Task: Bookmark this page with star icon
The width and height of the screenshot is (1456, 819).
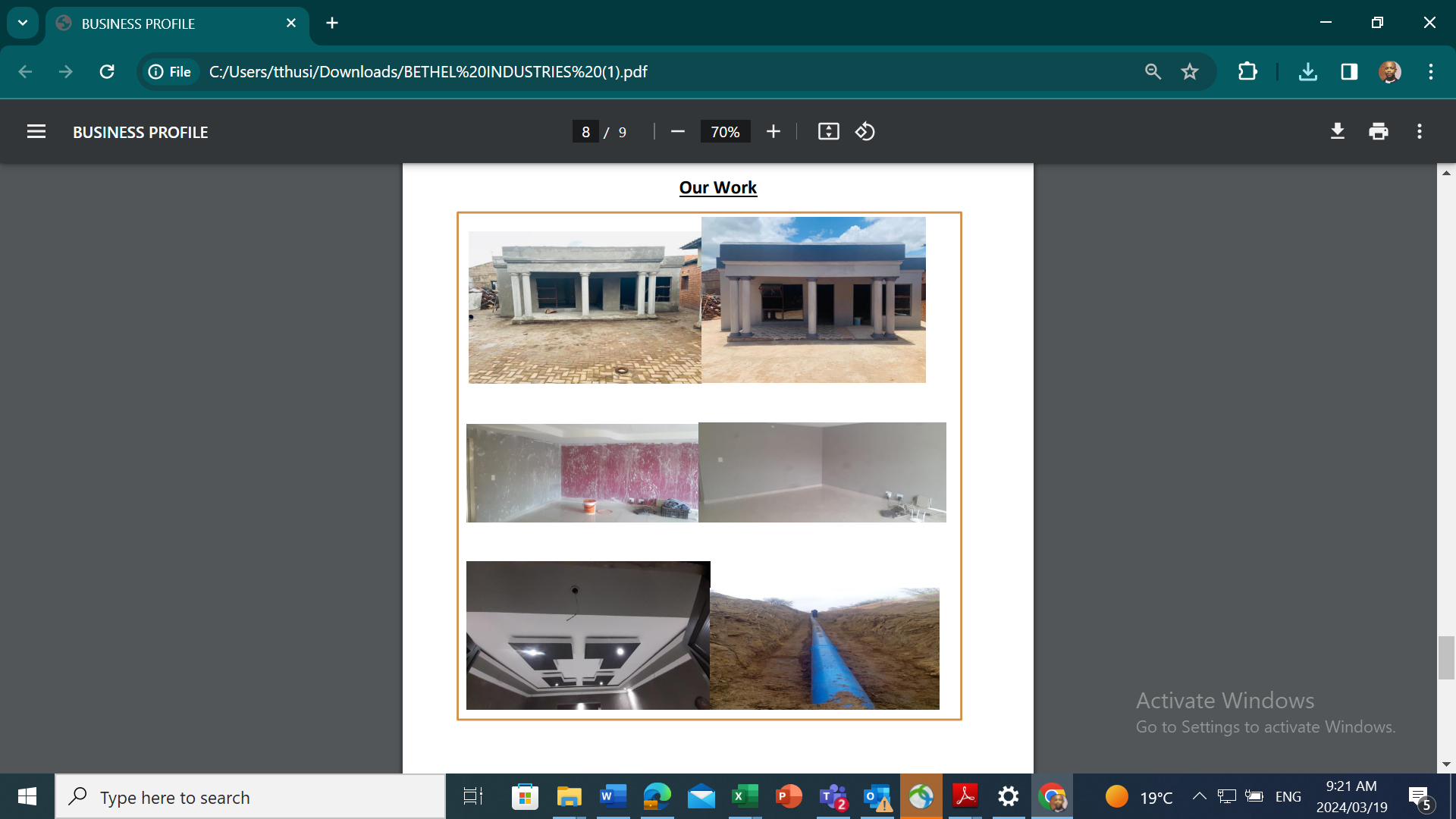Action: 1189,72
